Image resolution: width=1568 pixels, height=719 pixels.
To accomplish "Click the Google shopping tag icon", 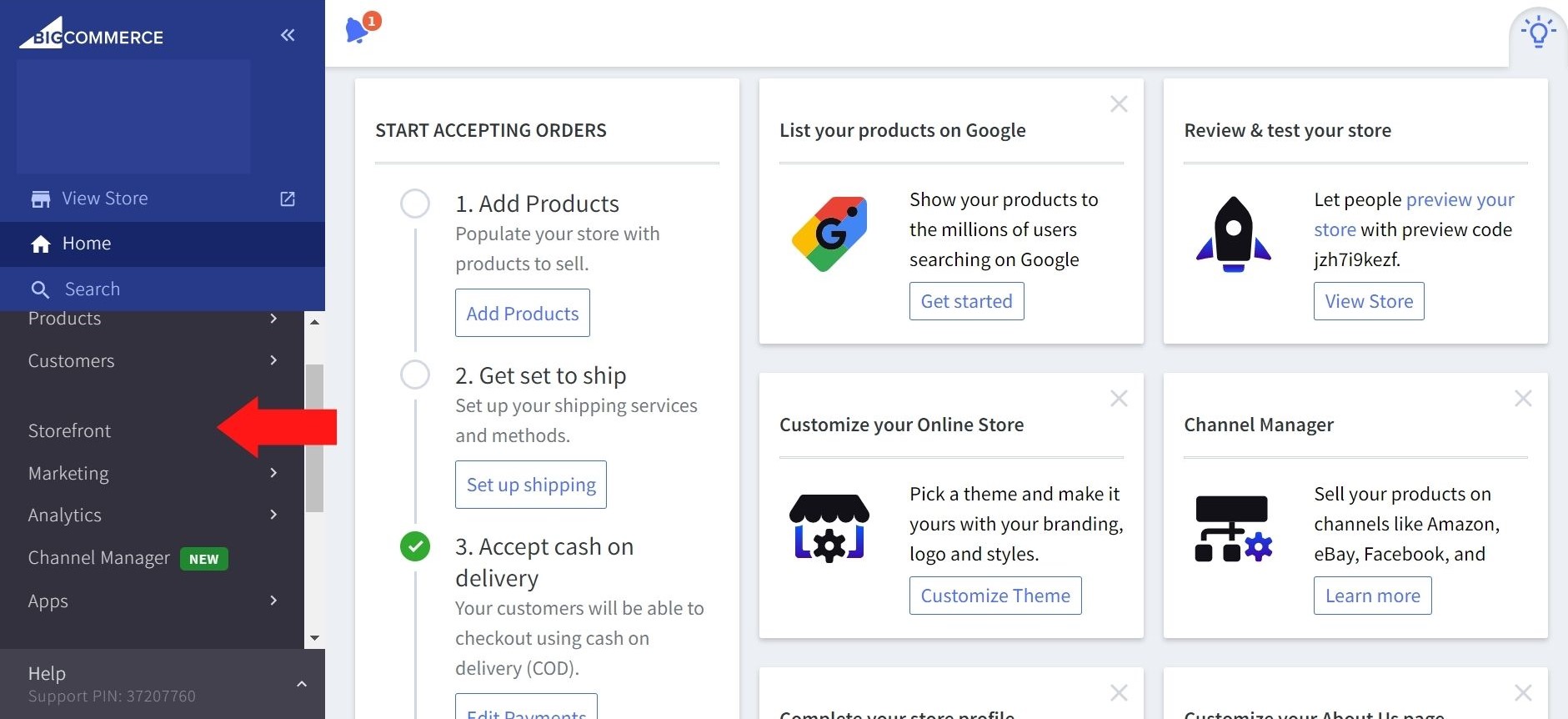I will pyautogui.click(x=829, y=234).
